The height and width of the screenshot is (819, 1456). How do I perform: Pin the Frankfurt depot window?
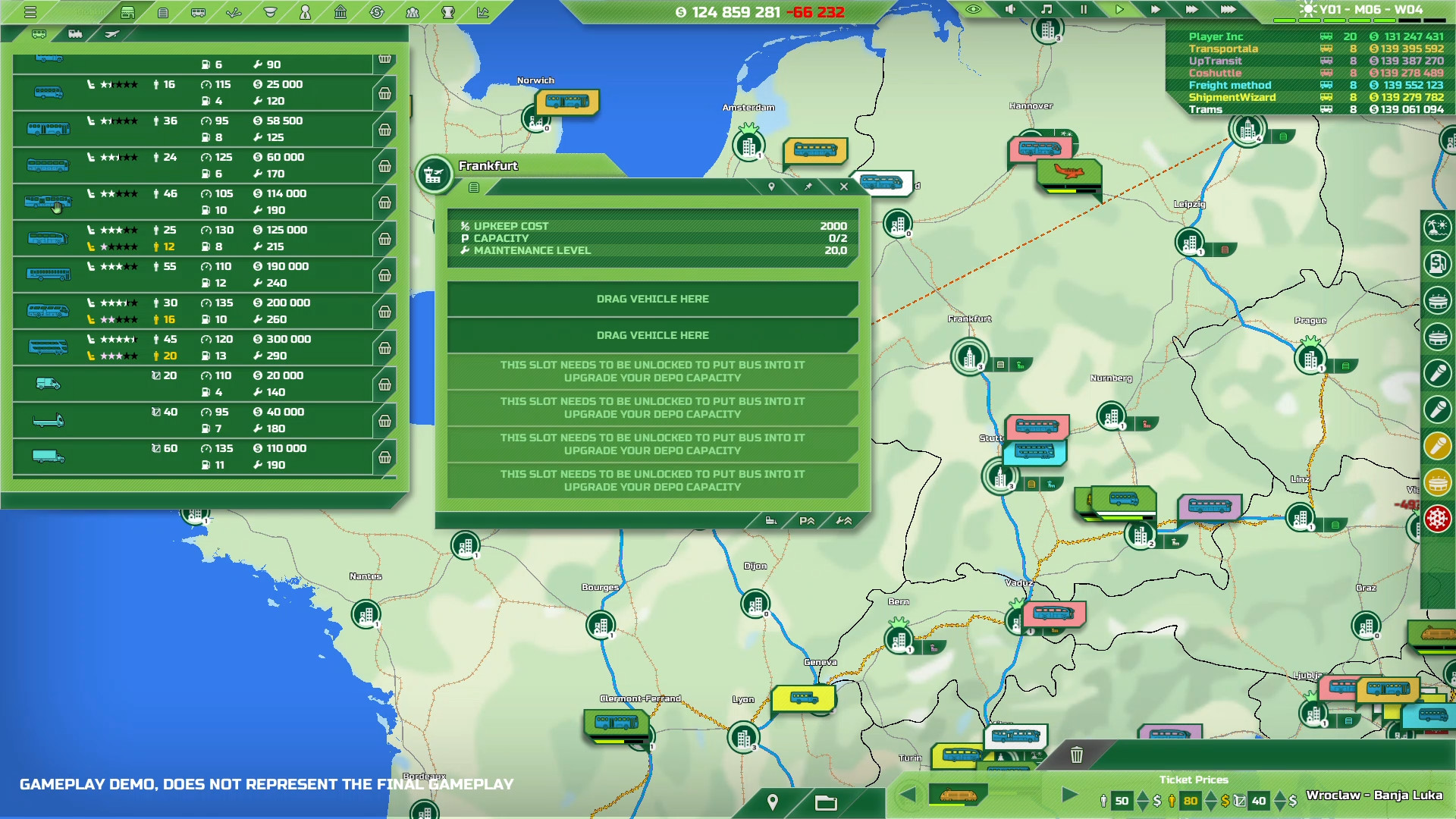808,187
